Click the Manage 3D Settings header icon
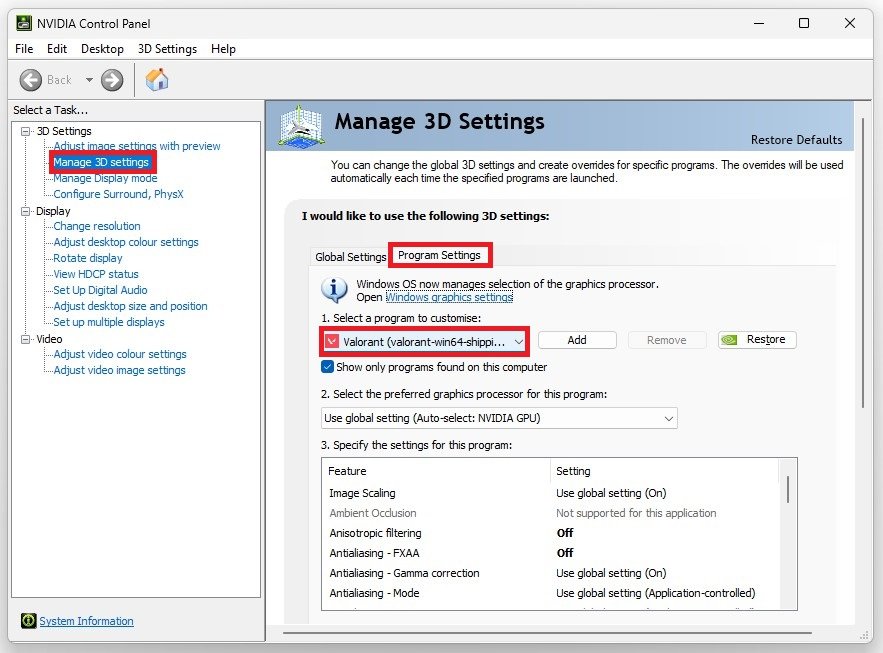This screenshot has height=653, width=883. pos(302,127)
